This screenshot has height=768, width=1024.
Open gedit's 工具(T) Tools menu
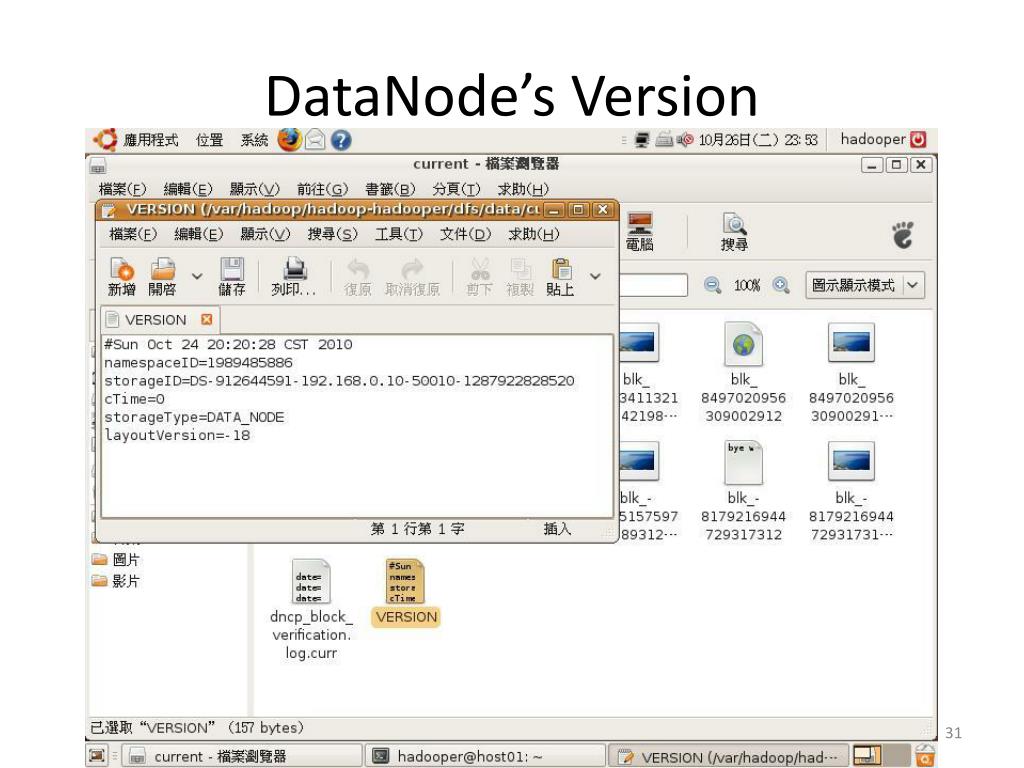398,234
